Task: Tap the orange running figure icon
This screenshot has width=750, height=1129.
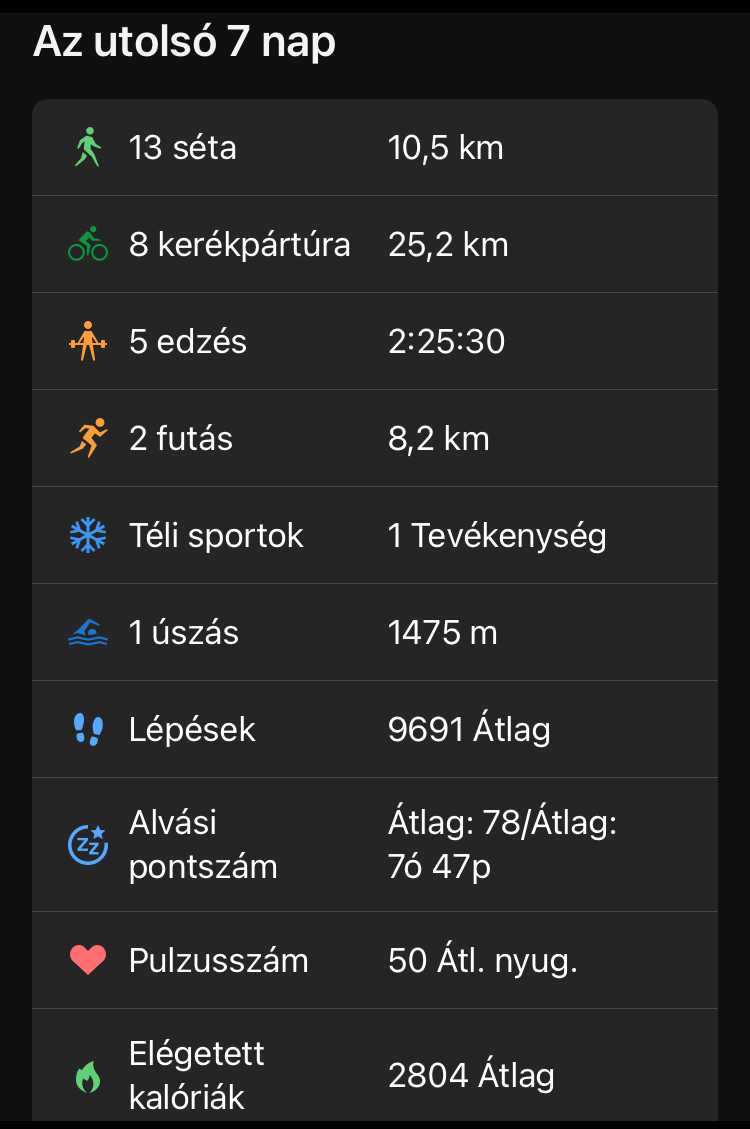Action: click(x=88, y=439)
